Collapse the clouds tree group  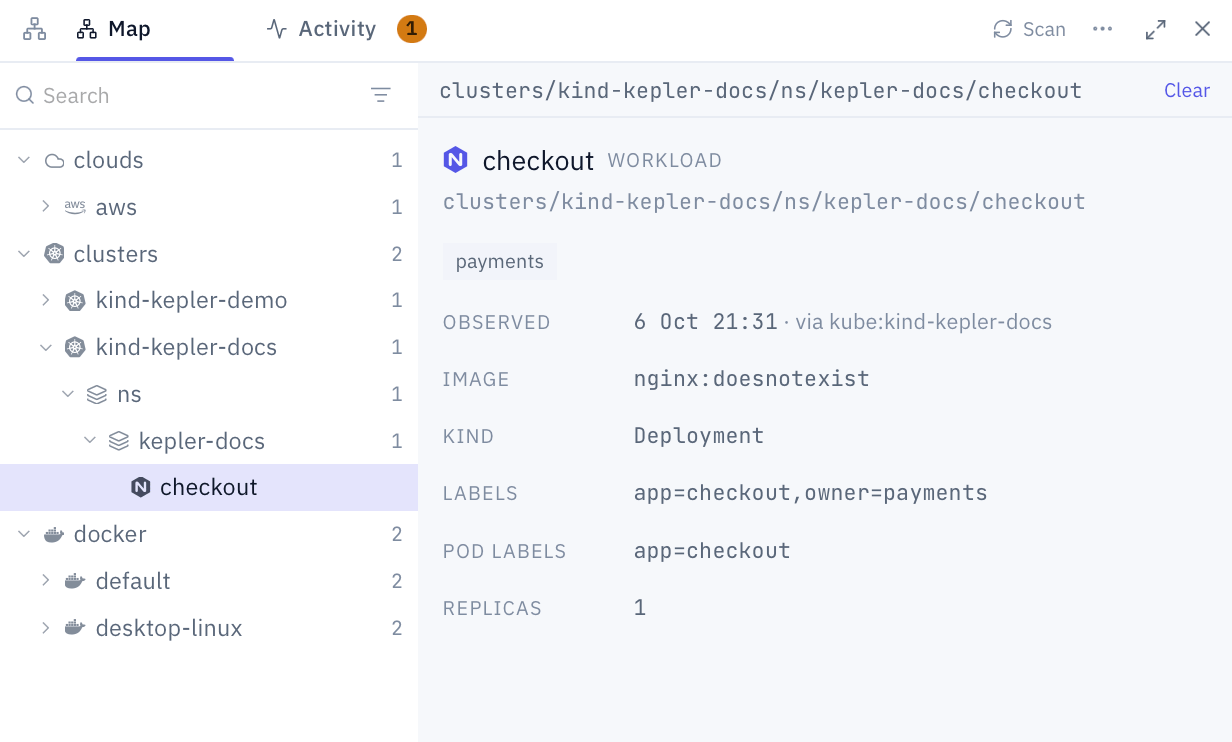pos(24,160)
